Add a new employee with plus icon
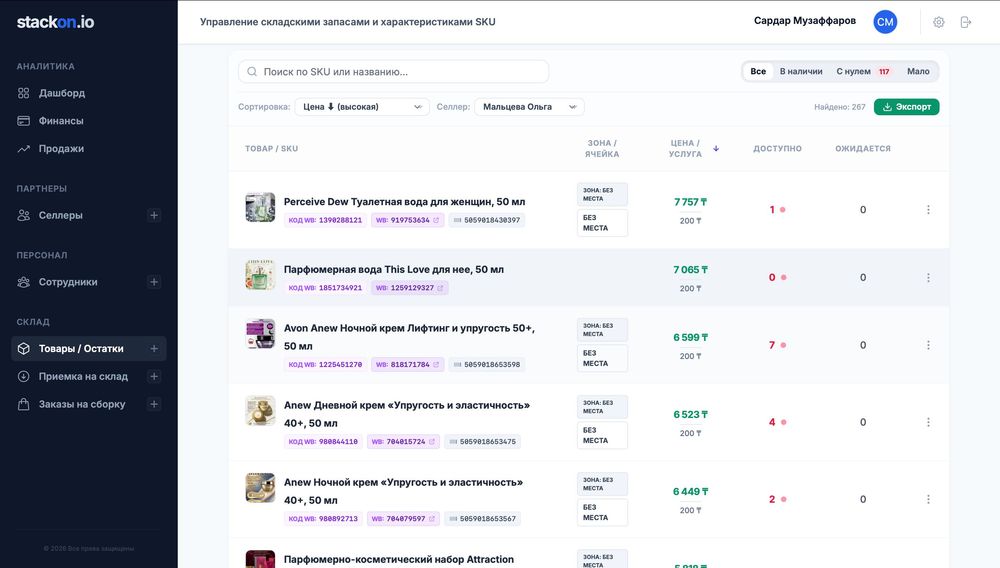The height and width of the screenshot is (568, 1000). [x=154, y=282]
